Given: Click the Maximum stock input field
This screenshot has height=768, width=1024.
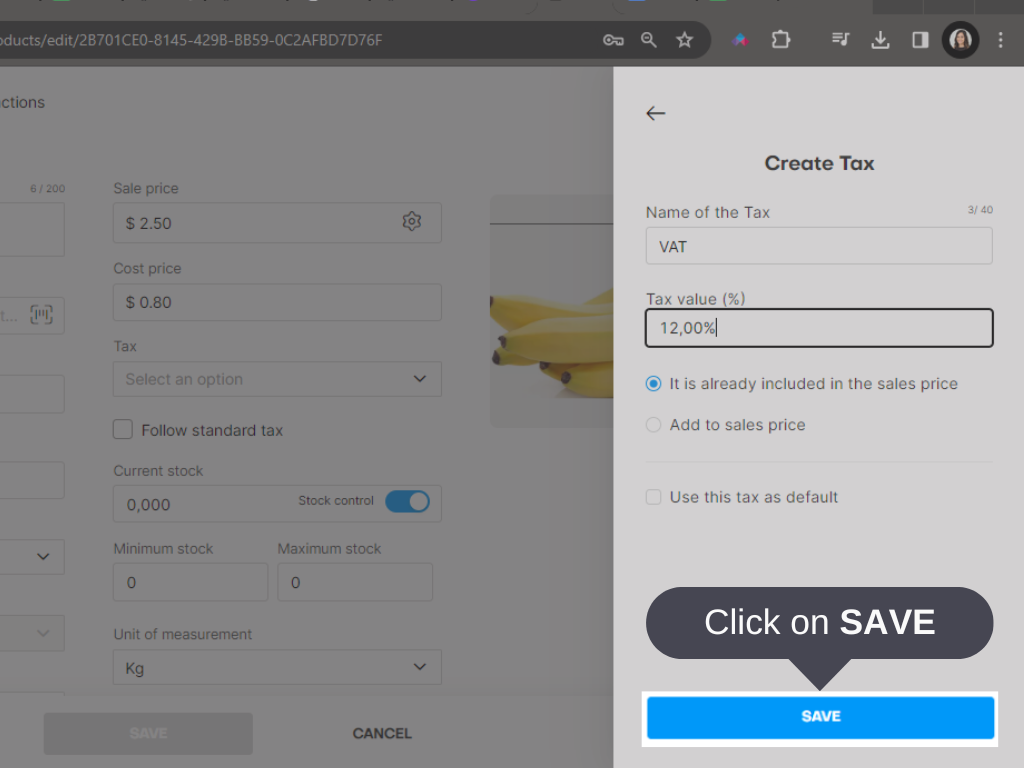Looking at the screenshot, I should (x=355, y=582).
